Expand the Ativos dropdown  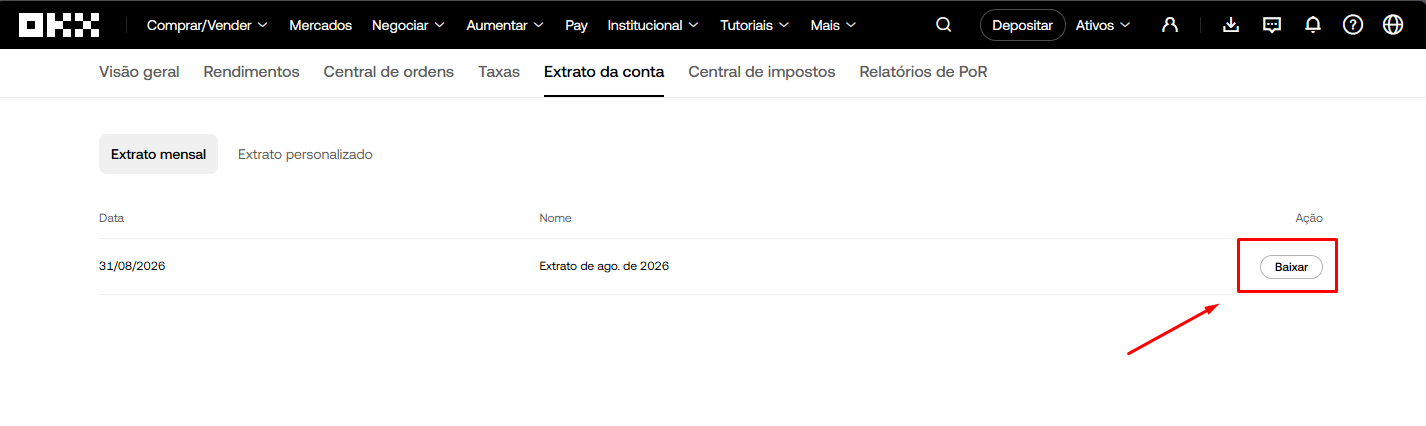[x=1103, y=25]
